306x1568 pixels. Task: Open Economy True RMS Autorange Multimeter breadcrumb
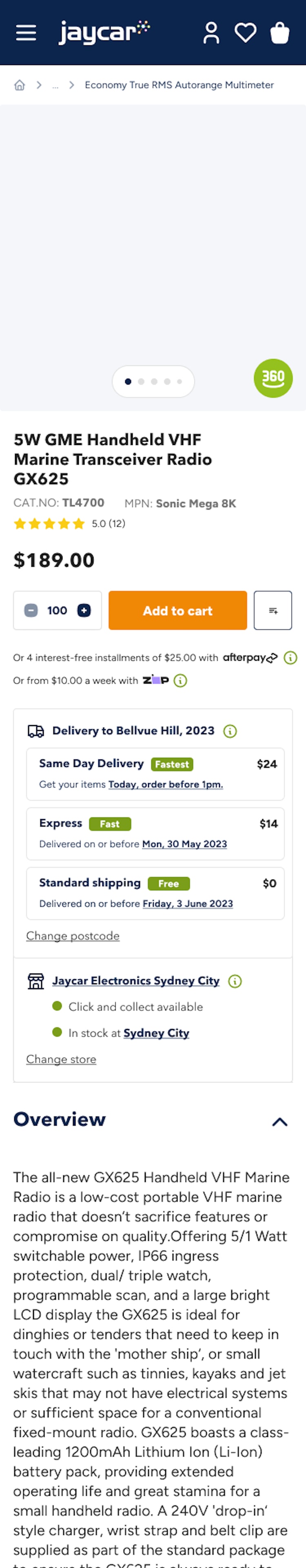coord(179,85)
